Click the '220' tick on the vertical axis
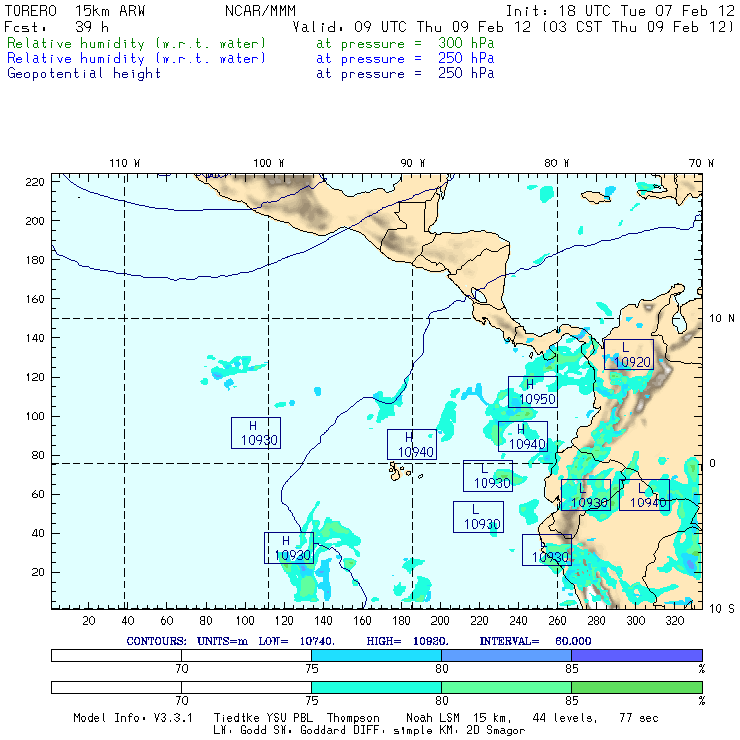This screenshot has width=740, height=740. click(x=35, y=182)
